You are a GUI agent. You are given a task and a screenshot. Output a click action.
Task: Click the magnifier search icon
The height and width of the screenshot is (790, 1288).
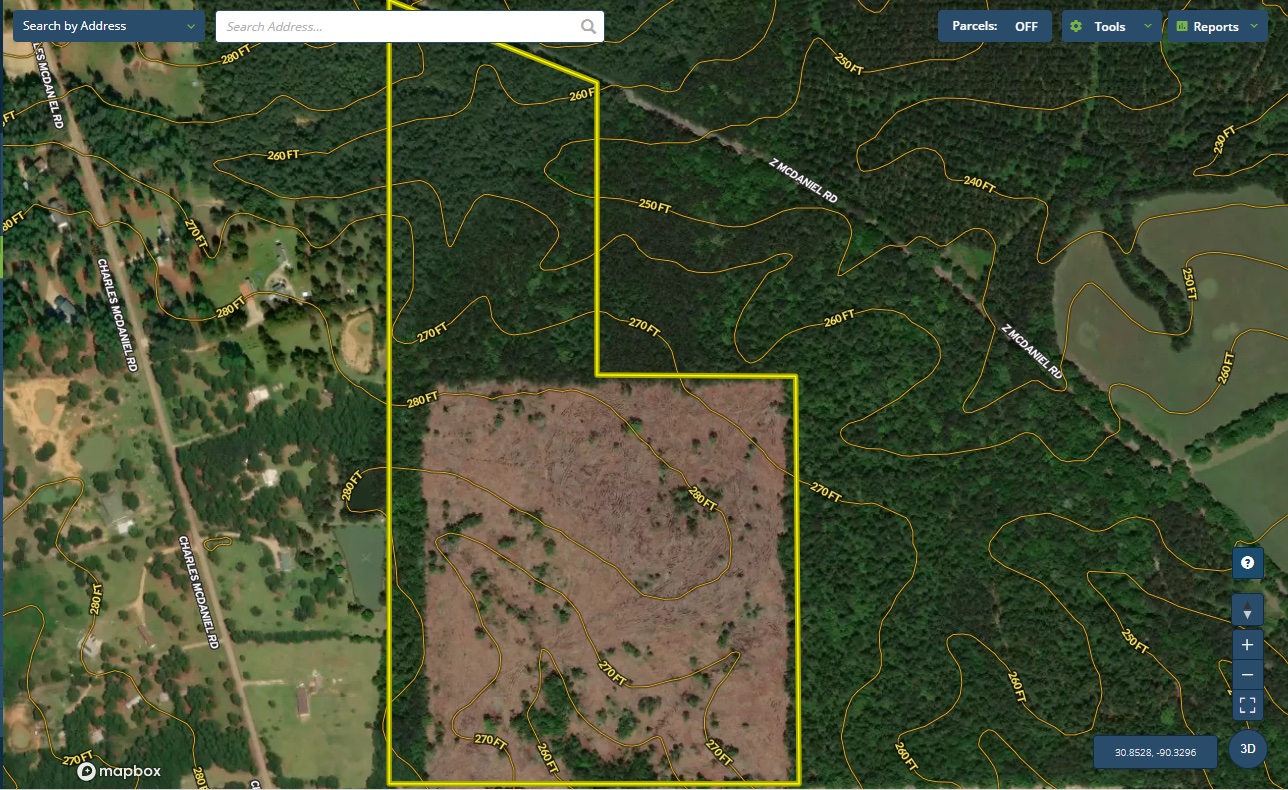pyautogui.click(x=589, y=27)
